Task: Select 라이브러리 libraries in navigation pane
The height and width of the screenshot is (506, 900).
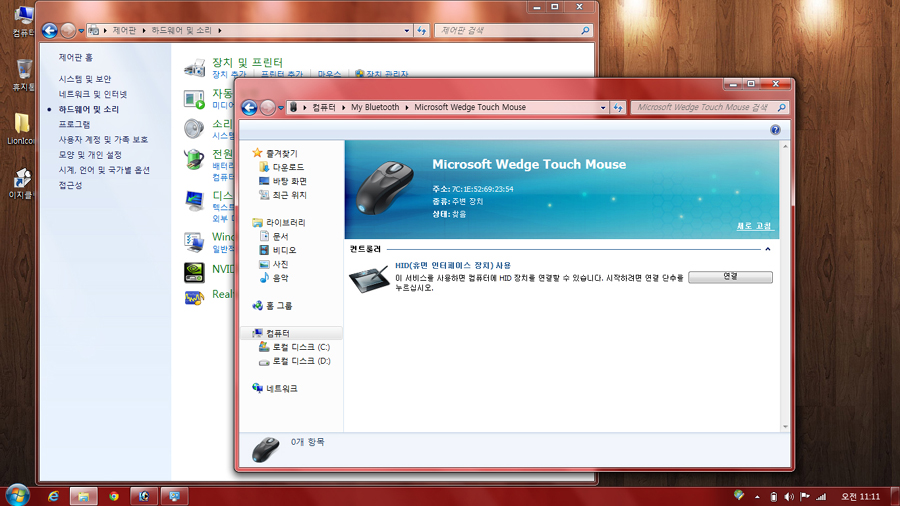Action: point(285,222)
